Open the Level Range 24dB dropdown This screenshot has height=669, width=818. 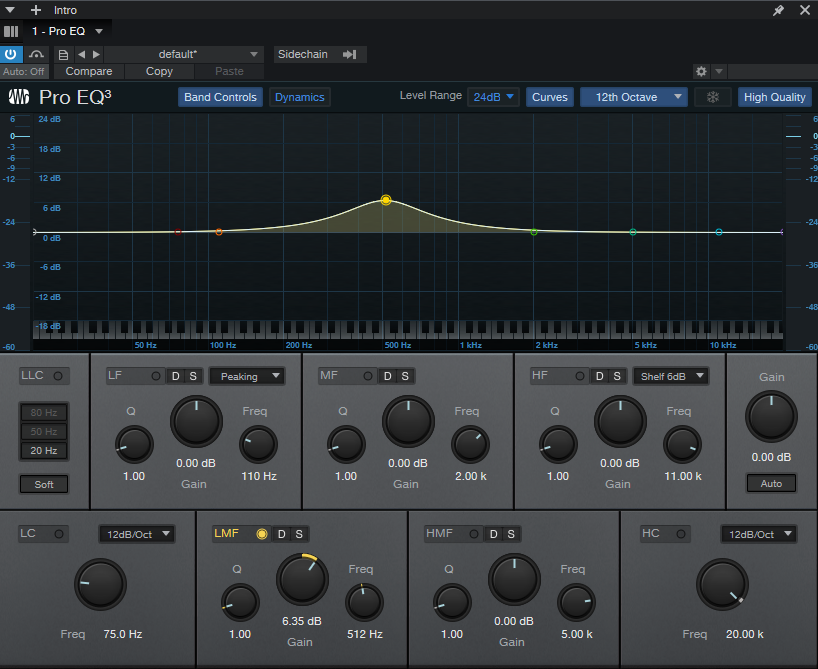tap(494, 97)
